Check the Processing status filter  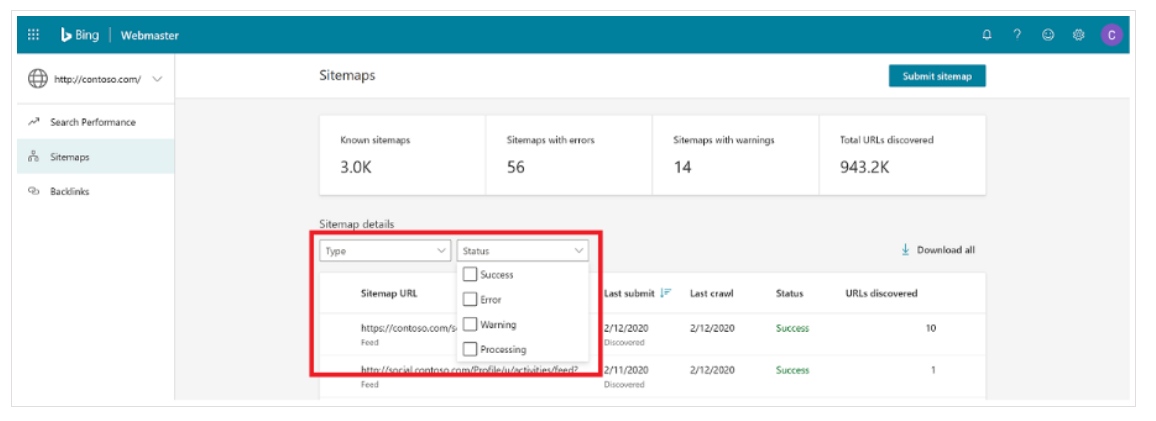click(x=470, y=349)
